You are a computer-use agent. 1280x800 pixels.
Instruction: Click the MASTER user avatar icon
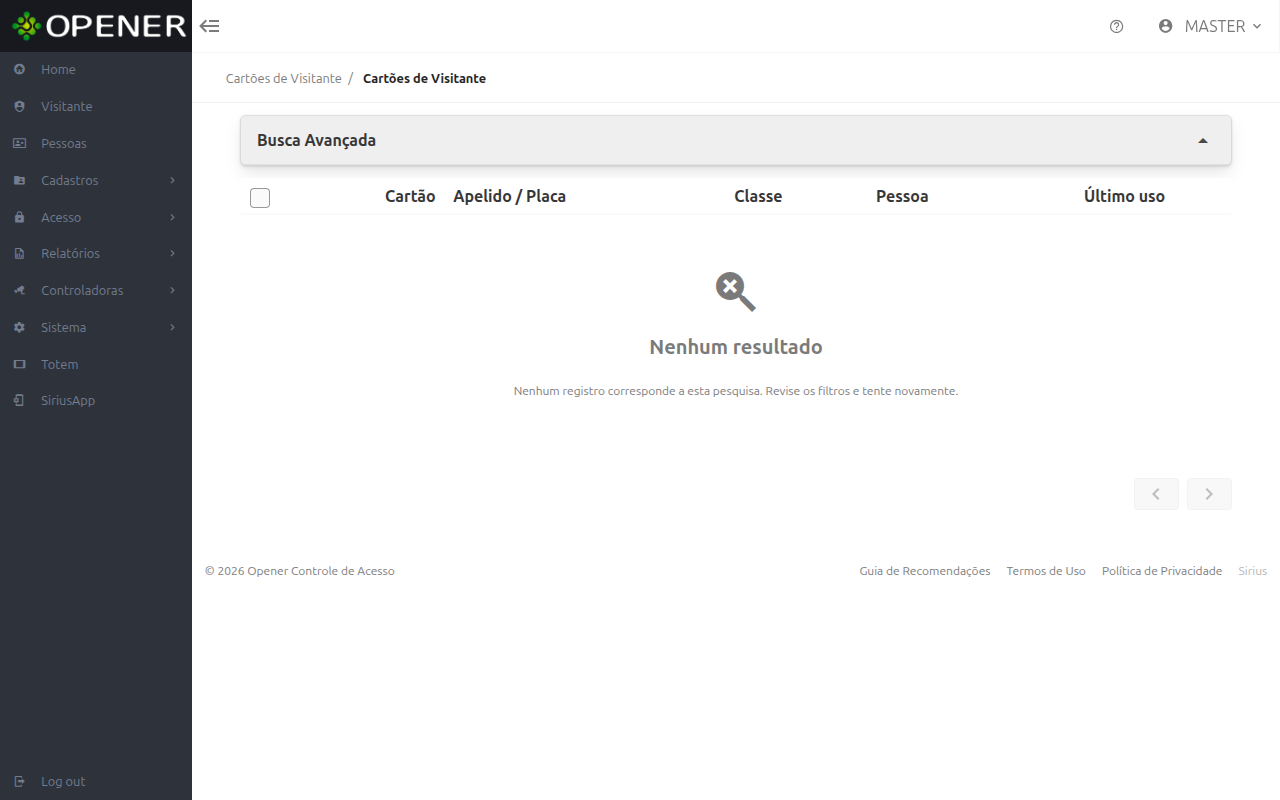coord(1165,26)
